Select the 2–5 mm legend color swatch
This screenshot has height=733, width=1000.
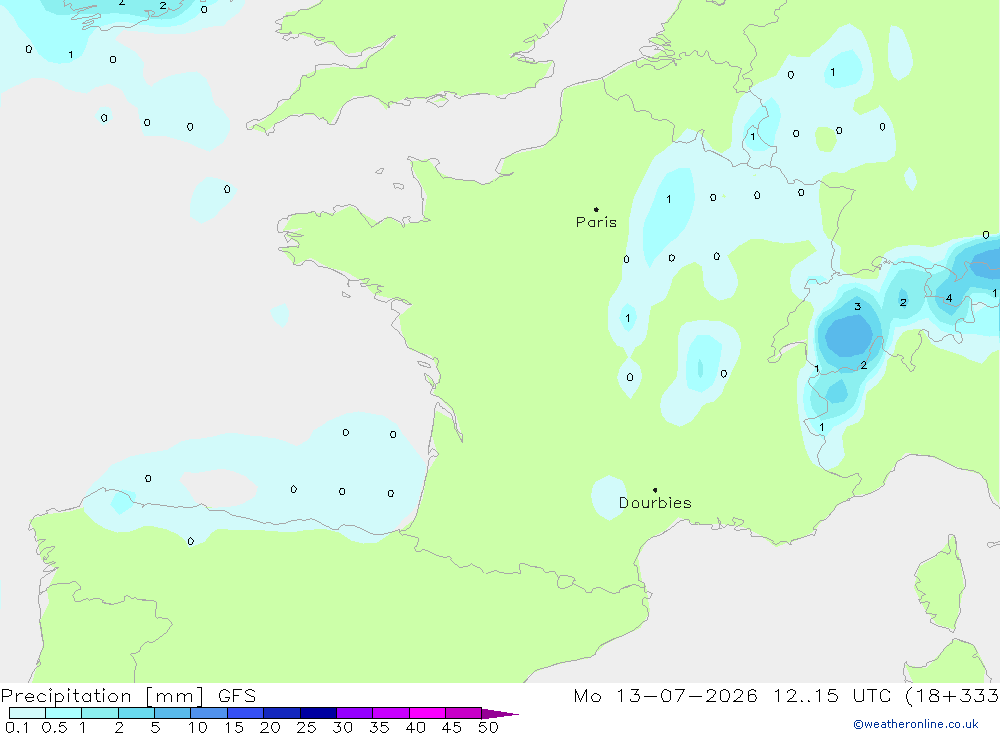(x=136, y=713)
